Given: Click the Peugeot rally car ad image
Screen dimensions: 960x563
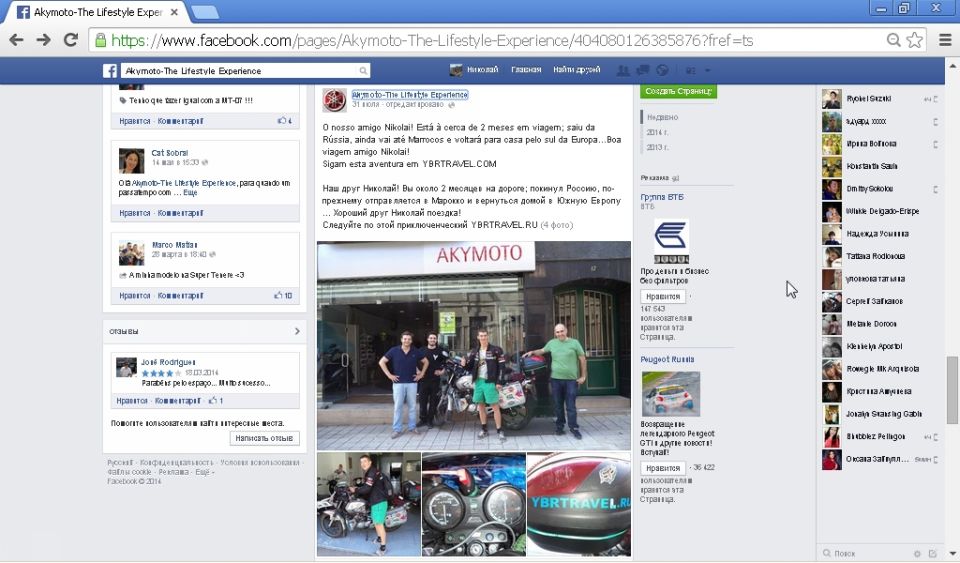Looking at the screenshot, I should (671, 393).
